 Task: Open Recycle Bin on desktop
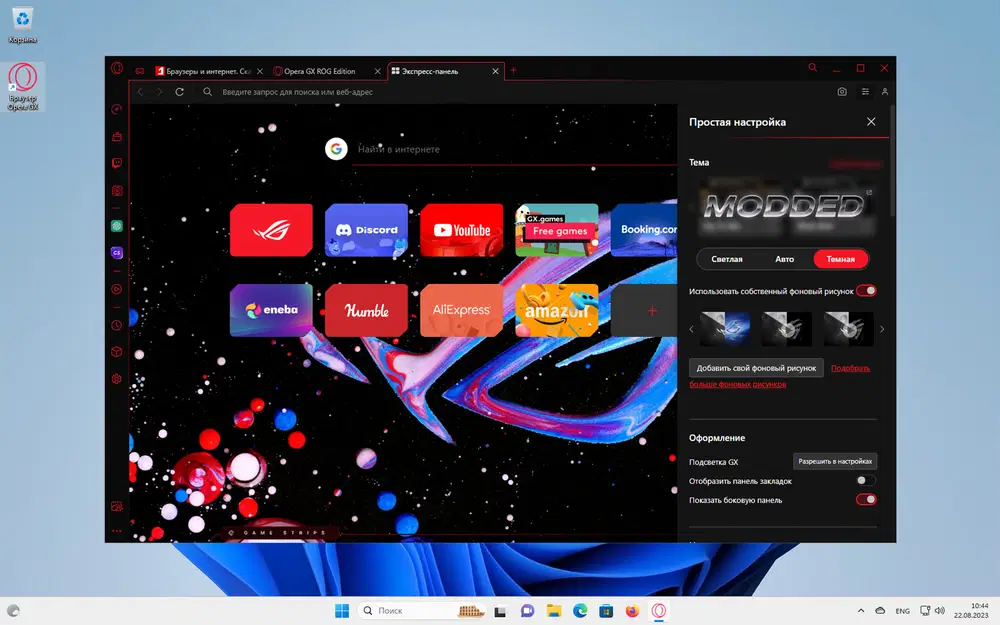(22, 24)
